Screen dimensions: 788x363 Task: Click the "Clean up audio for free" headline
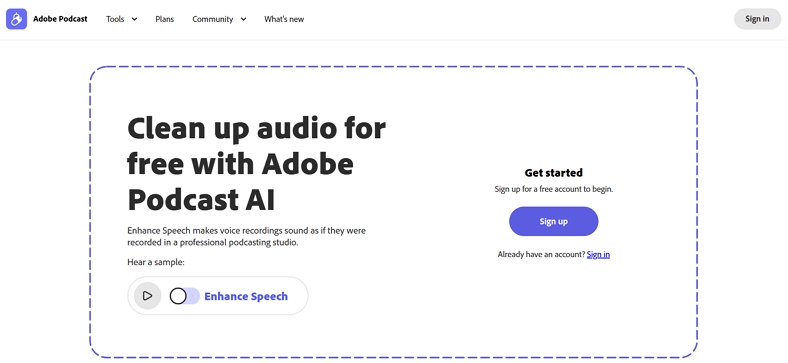[256, 164]
